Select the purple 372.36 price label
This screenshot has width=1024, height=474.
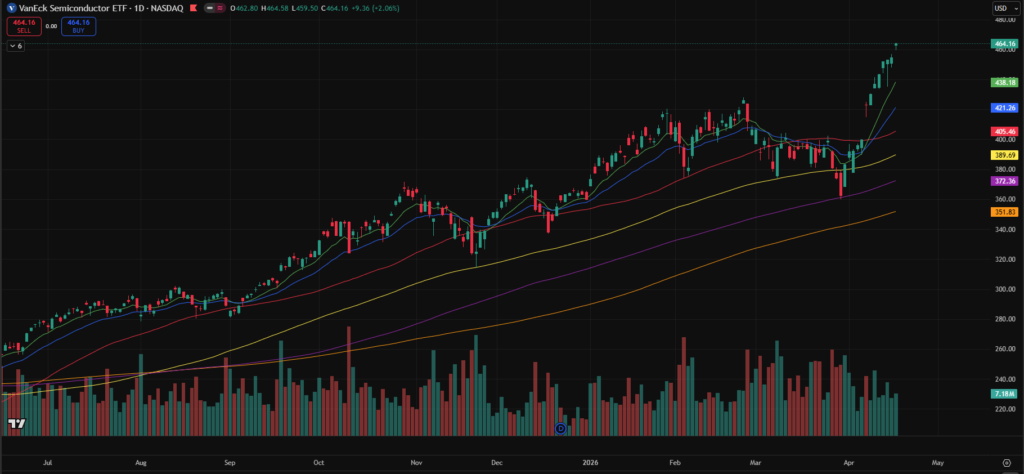click(1004, 181)
